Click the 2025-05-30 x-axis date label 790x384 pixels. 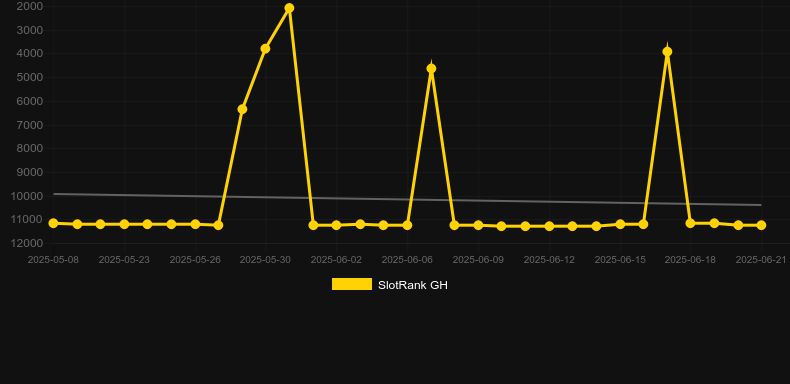(x=265, y=260)
